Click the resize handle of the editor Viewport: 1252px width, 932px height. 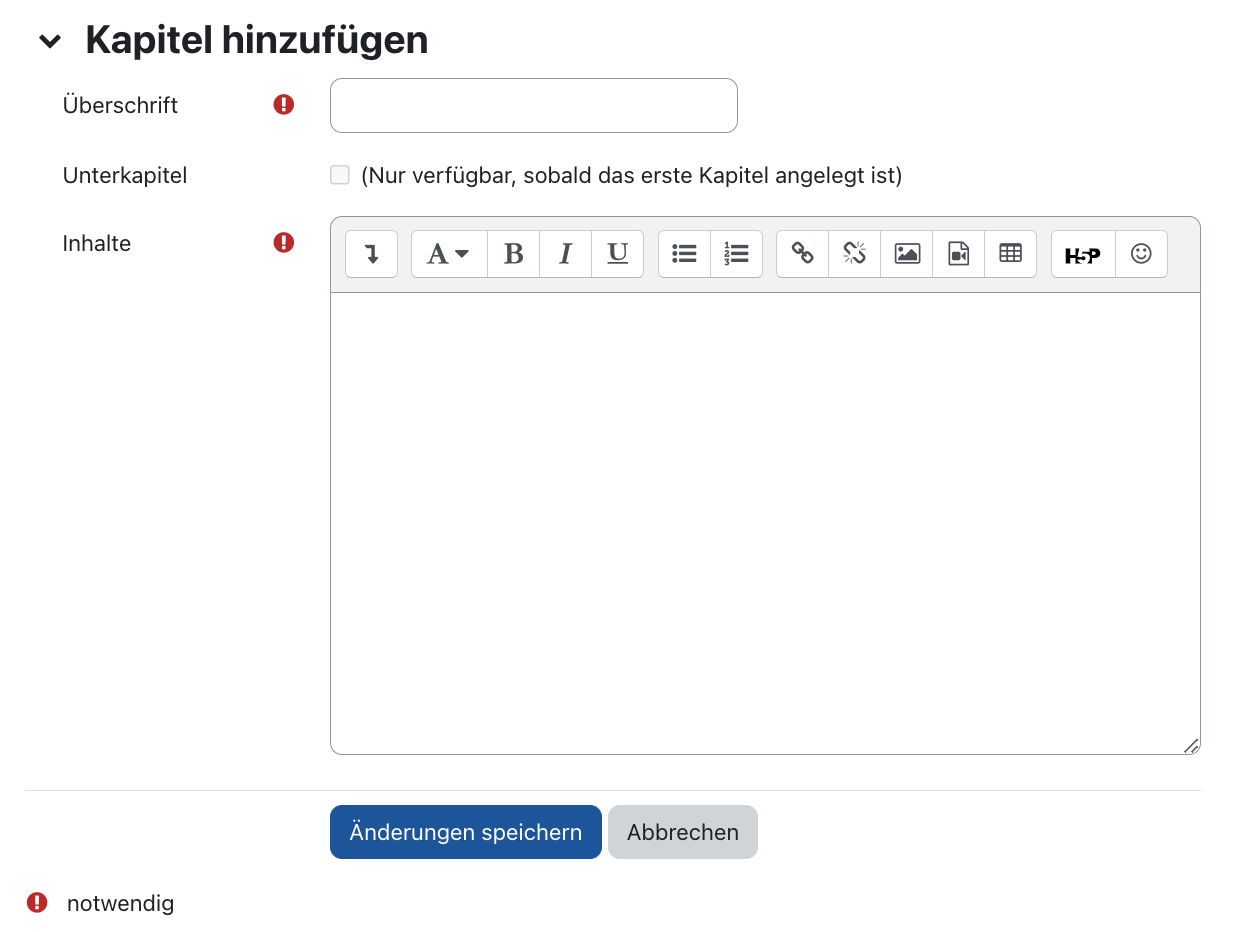[1191, 745]
